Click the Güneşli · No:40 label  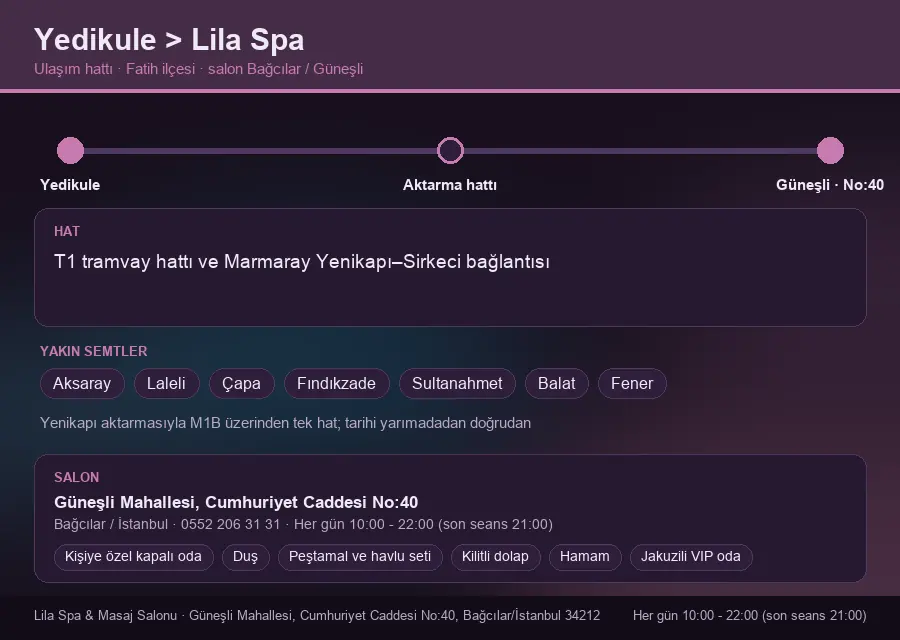(x=830, y=185)
